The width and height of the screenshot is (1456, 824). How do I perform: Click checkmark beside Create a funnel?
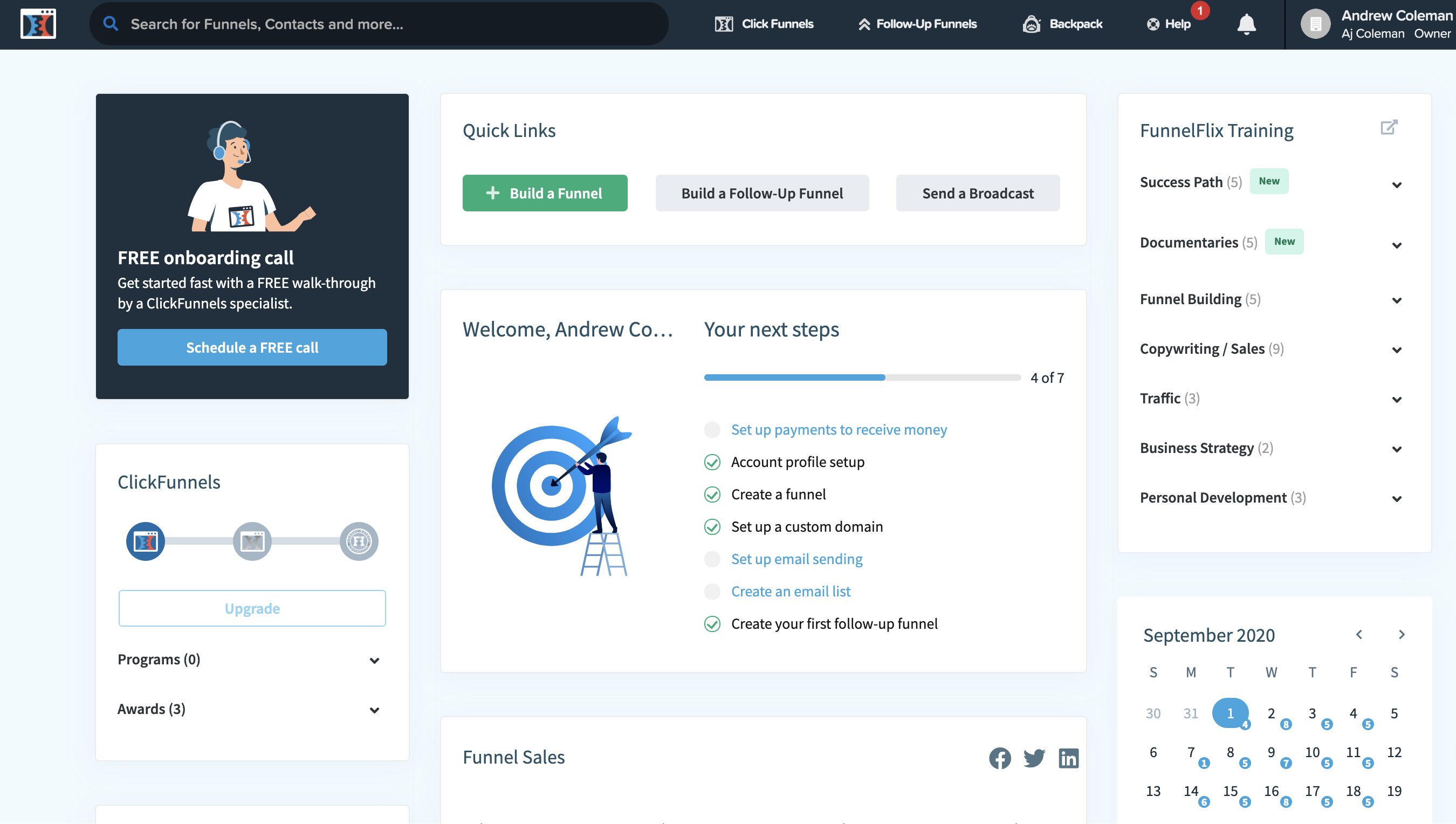tap(712, 495)
